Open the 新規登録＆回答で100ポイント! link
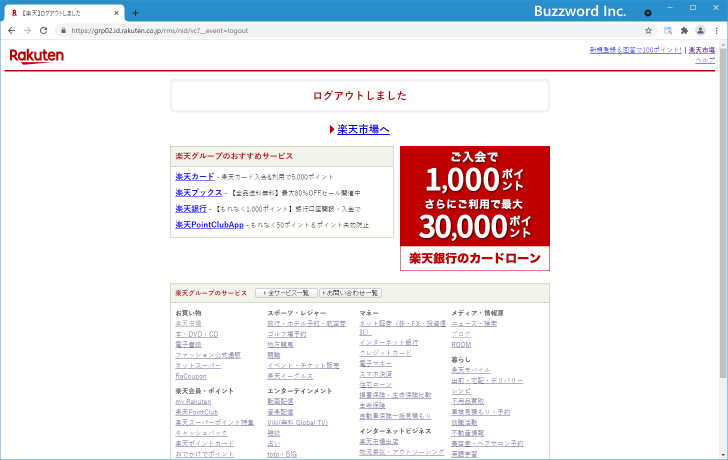Viewport: 728px width, 460px height. (636, 50)
